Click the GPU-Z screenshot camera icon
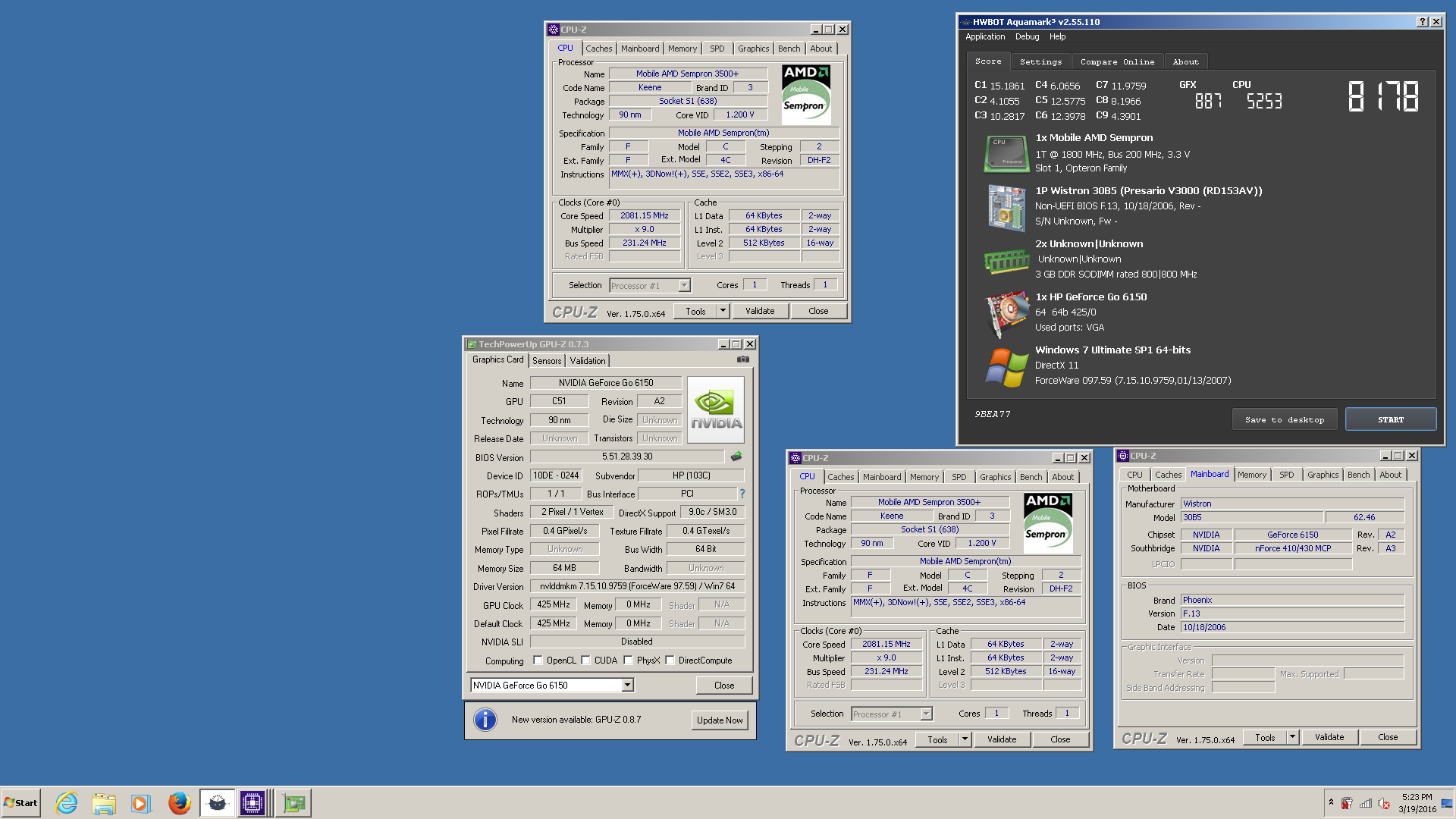 pos(743,359)
